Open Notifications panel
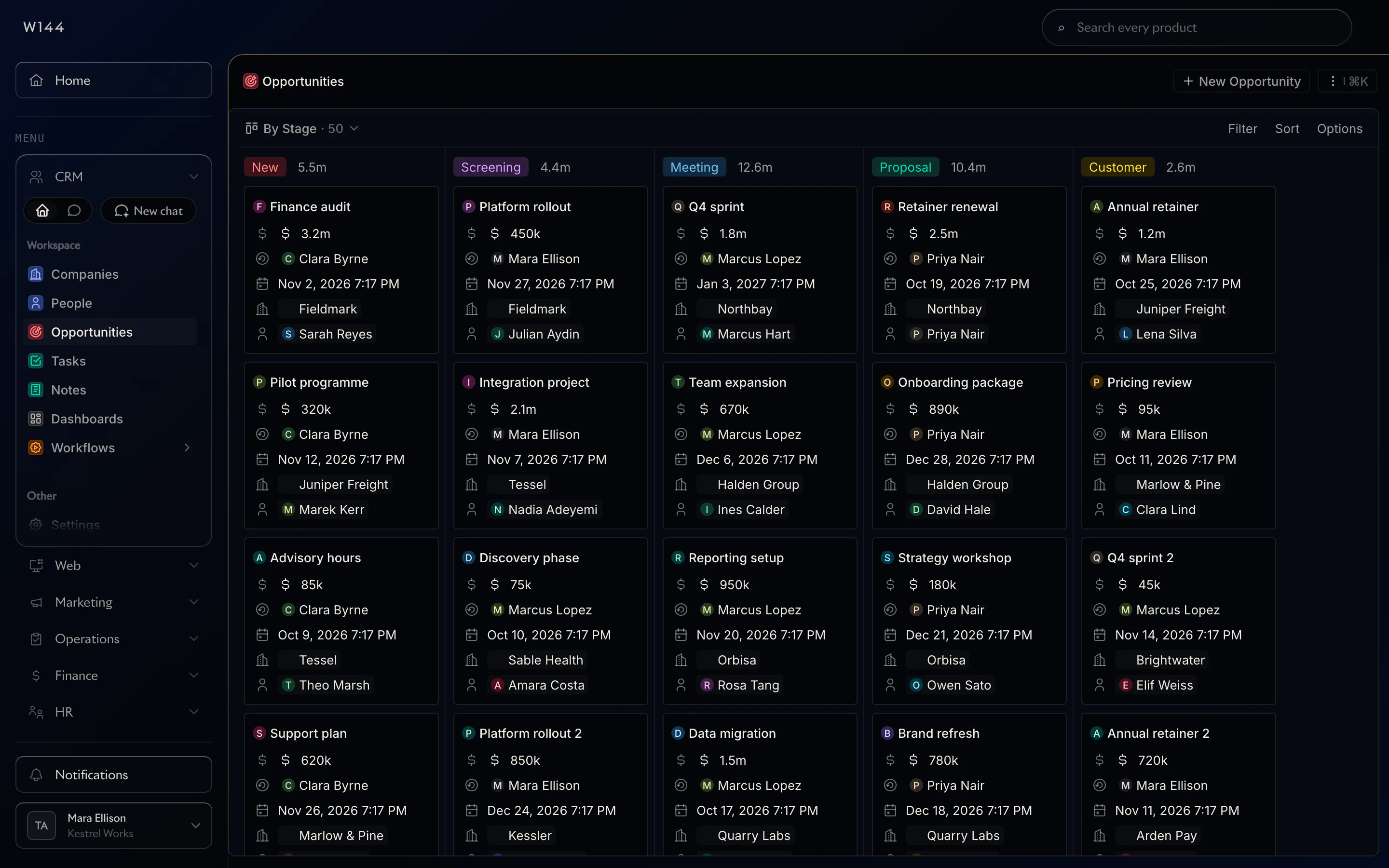Image resolution: width=1389 pixels, height=868 pixels. click(x=114, y=774)
